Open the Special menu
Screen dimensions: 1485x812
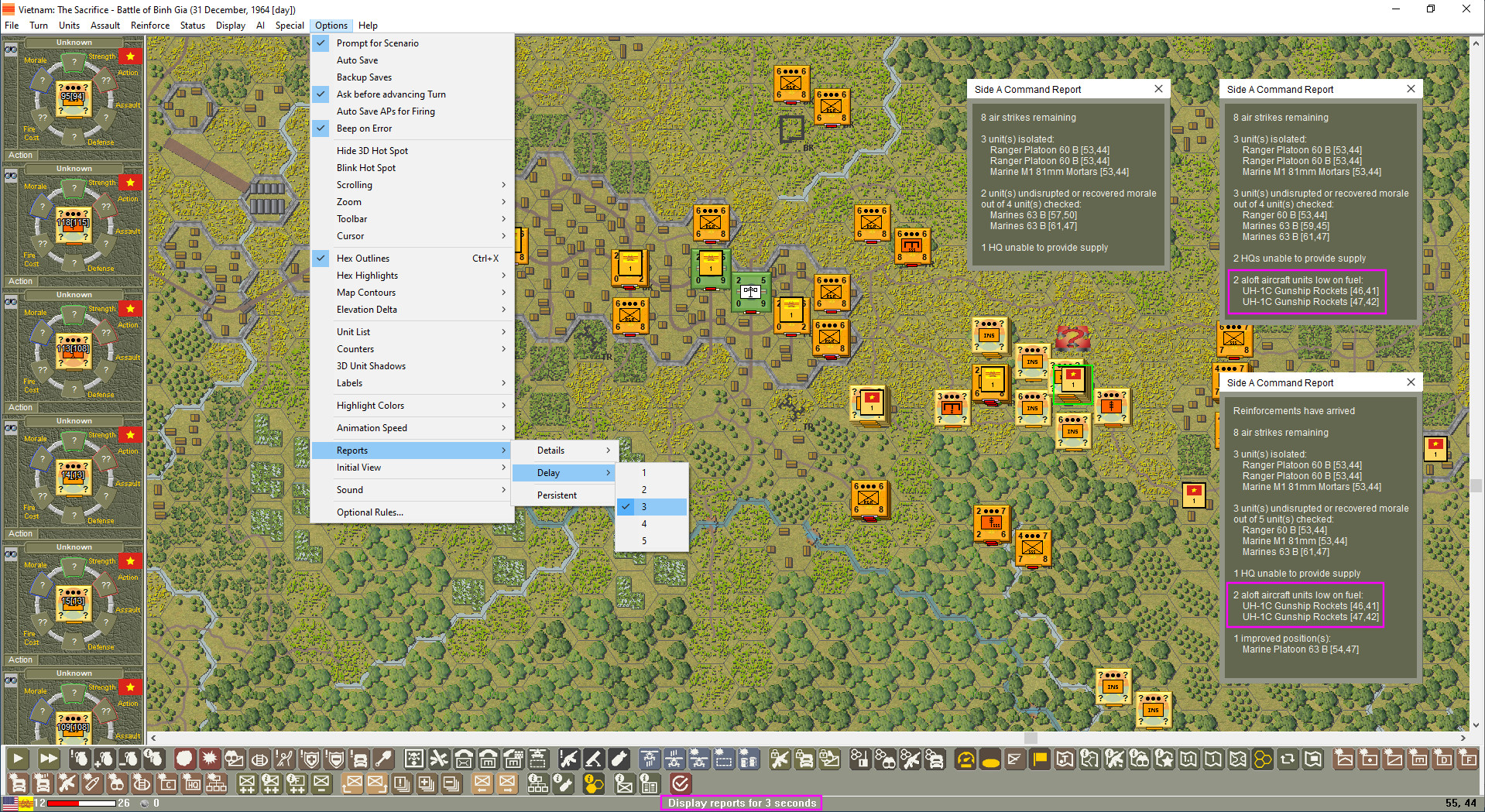click(x=290, y=26)
